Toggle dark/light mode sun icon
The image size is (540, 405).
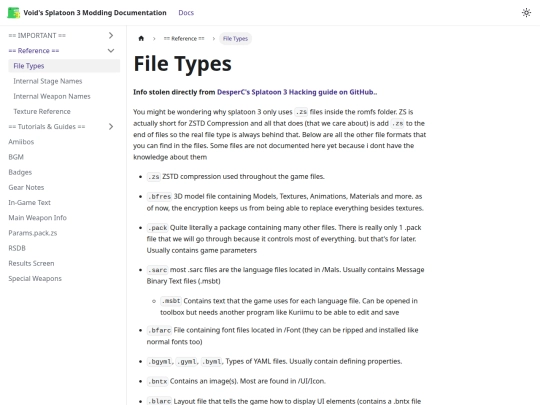click(526, 13)
